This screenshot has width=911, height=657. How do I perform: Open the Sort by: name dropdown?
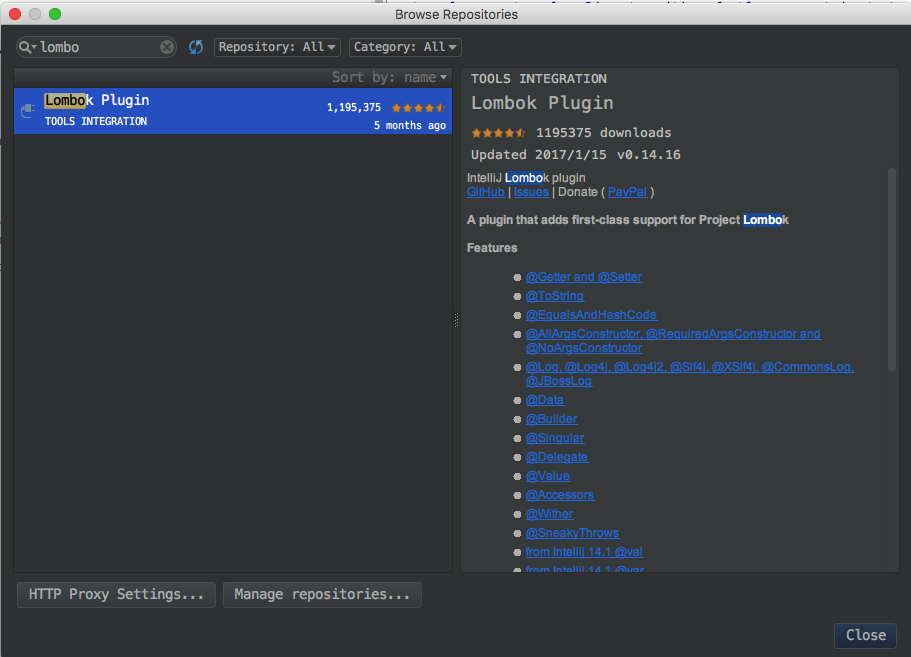(389, 77)
